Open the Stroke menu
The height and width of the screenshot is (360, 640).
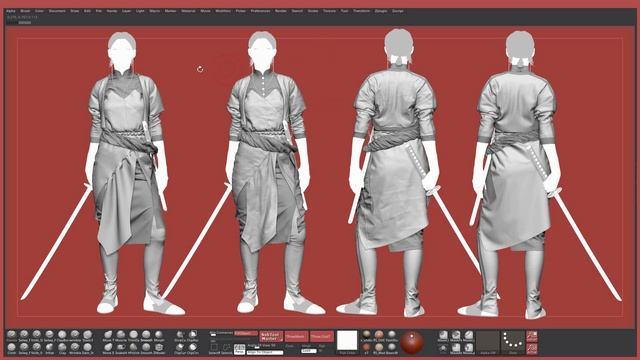pos(313,11)
